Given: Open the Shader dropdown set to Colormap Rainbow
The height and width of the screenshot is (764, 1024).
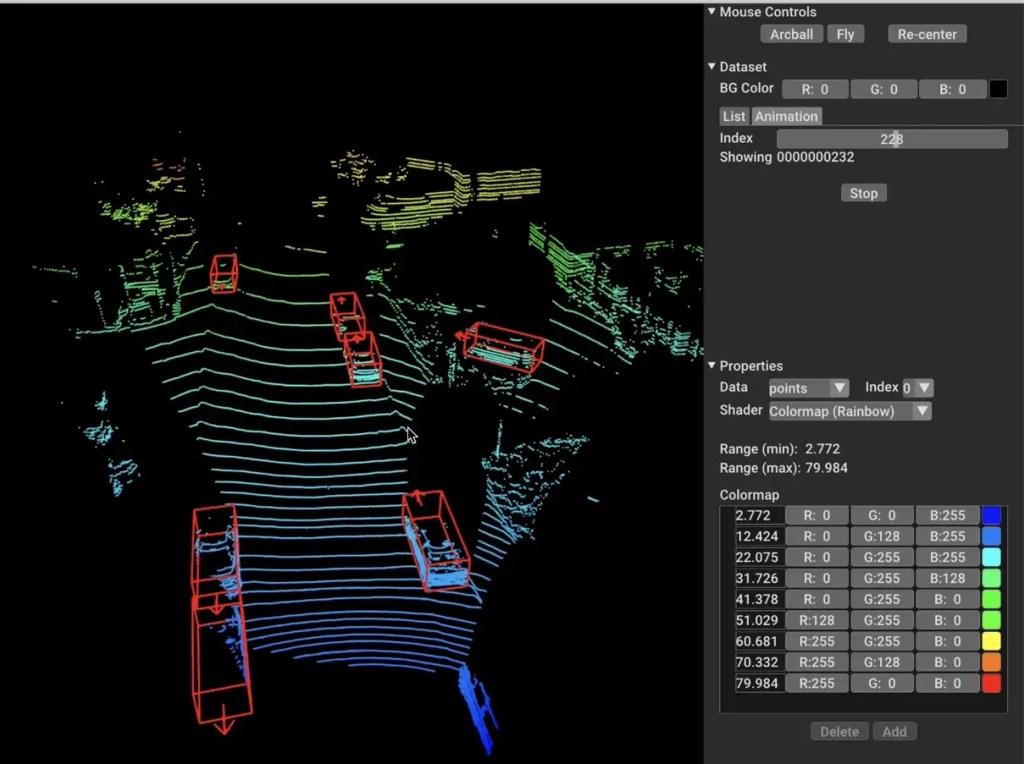Looking at the screenshot, I should coord(848,410).
